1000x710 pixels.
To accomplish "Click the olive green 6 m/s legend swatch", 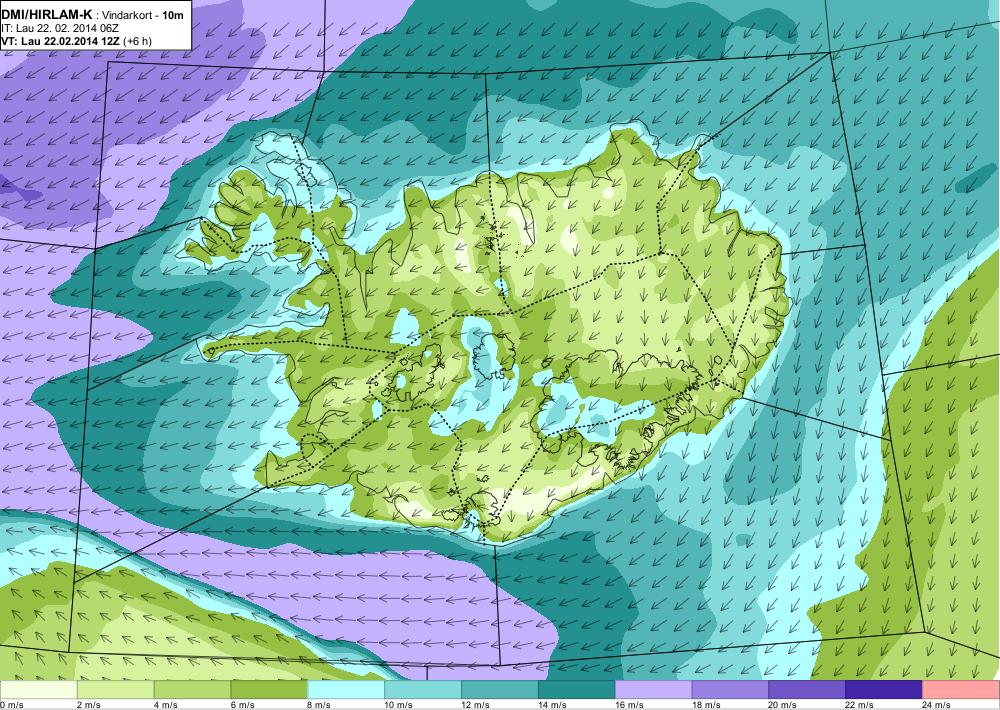I will pos(269,690).
